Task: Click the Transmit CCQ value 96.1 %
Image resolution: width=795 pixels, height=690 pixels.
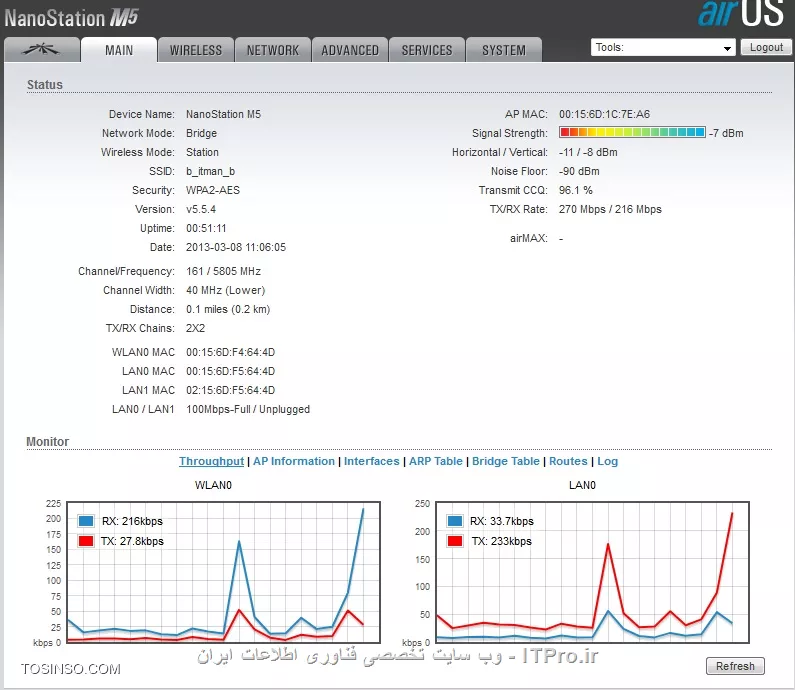Action: pos(575,190)
